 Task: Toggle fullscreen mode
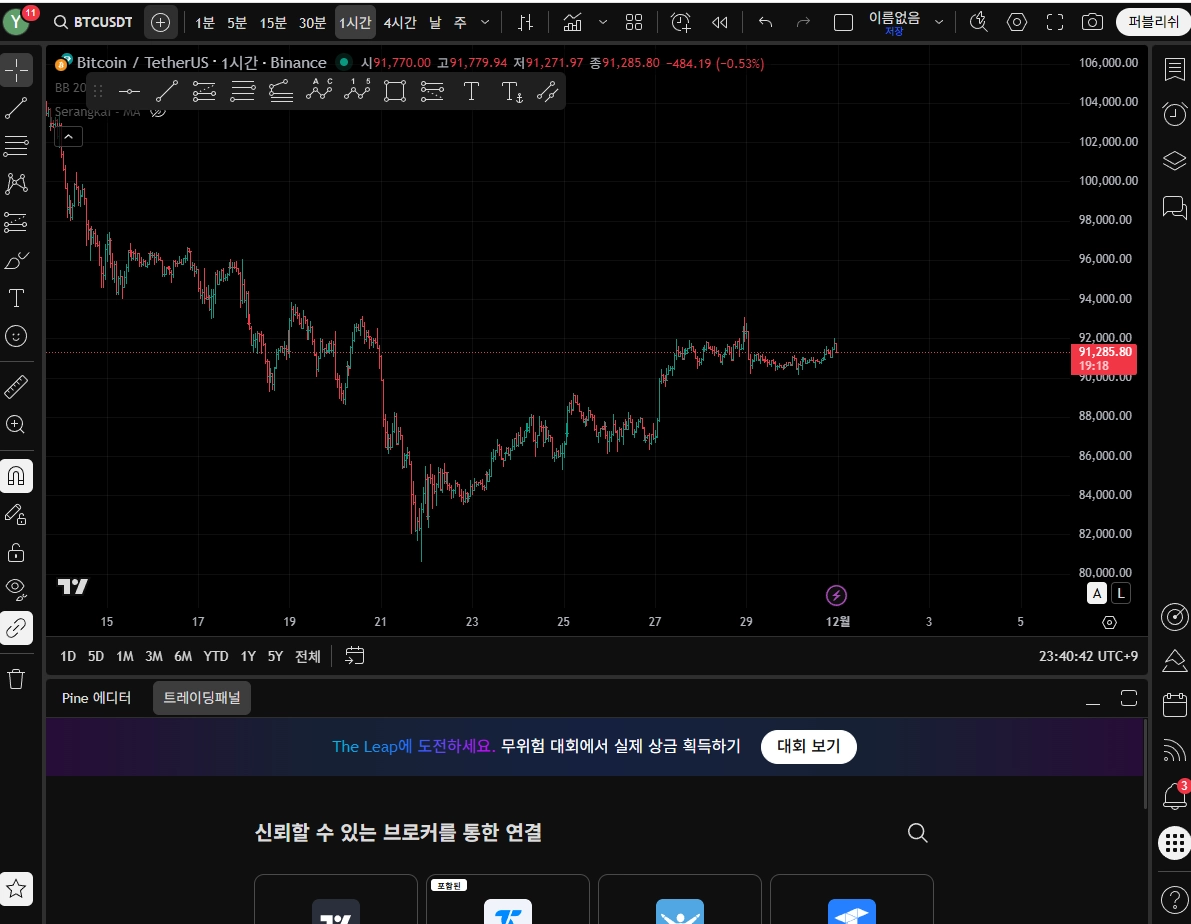click(1054, 23)
